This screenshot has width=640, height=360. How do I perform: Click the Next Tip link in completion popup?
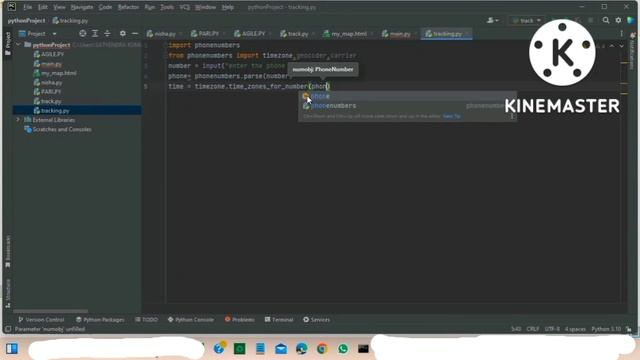[451, 116]
